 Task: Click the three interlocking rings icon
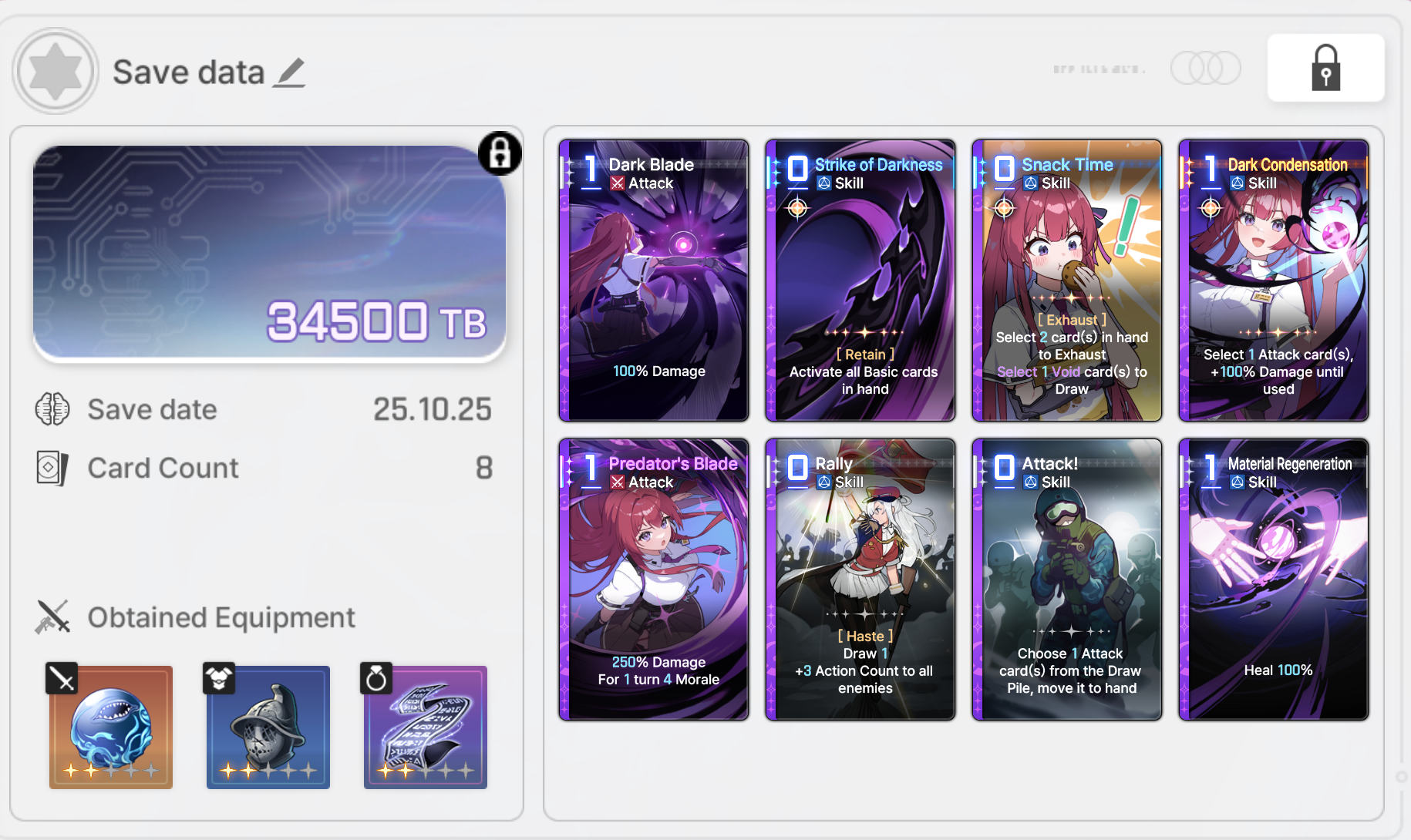click(1205, 69)
